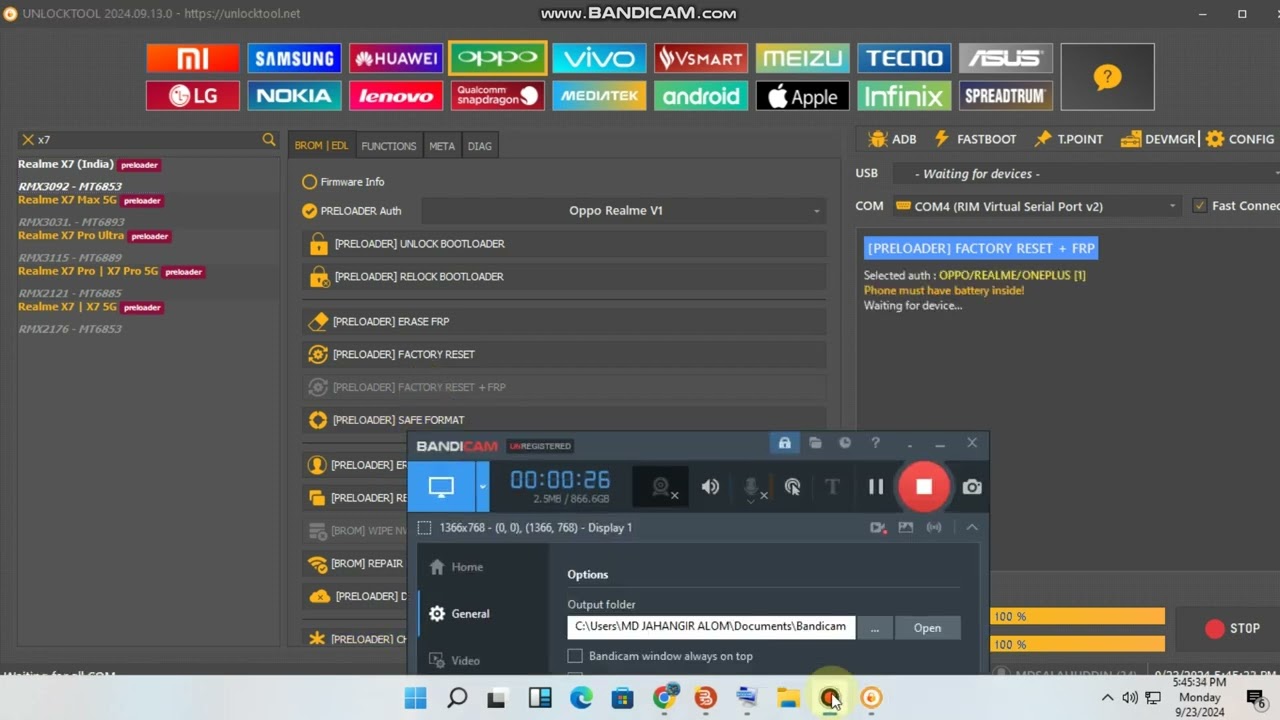Image resolution: width=1280 pixels, height=720 pixels.
Task: Select the Tecno brand logo
Action: click(x=904, y=58)
